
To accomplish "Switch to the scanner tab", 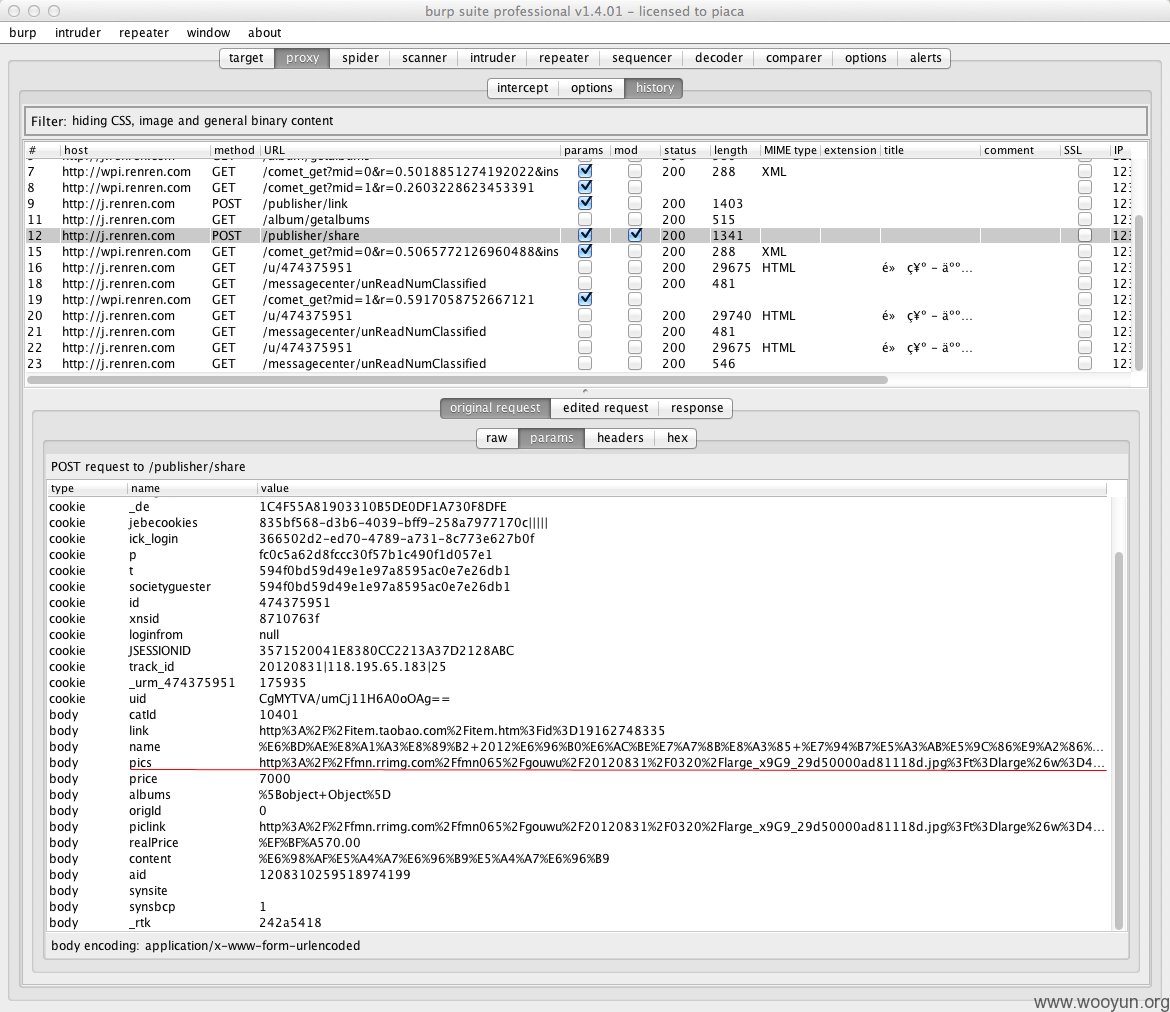I will click(x=424, y=58).
